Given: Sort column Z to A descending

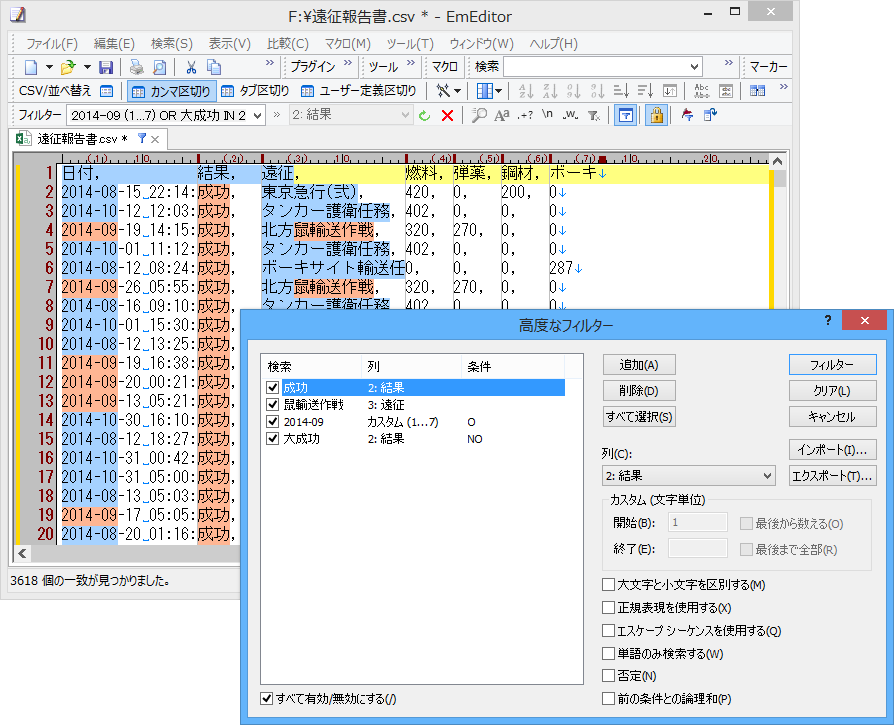Looking at the screenshot, I should pyautogui.click(x=550, y=91).
